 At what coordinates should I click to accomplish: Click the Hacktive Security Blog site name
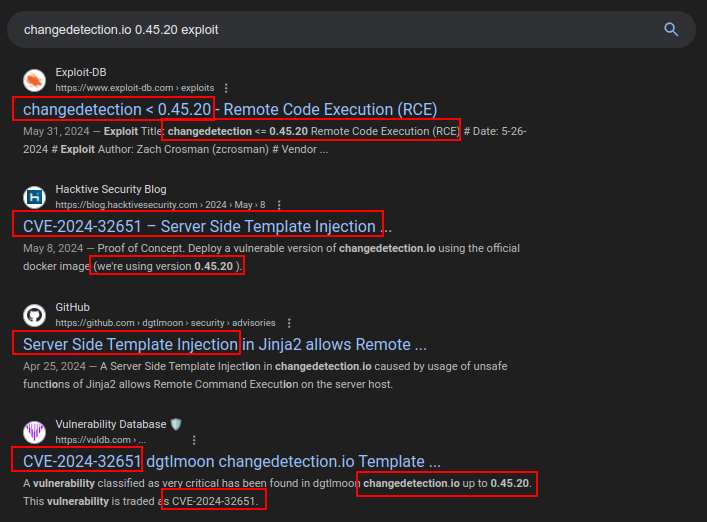[111, 189]
